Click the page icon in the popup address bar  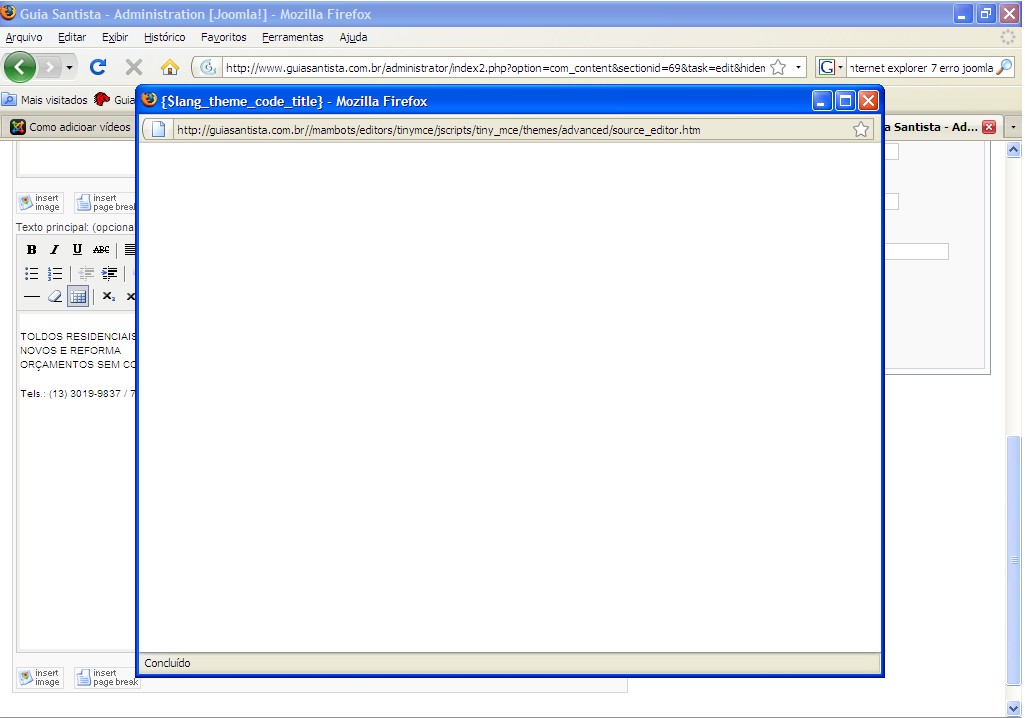pyautogui.click(x=158, y=129)
